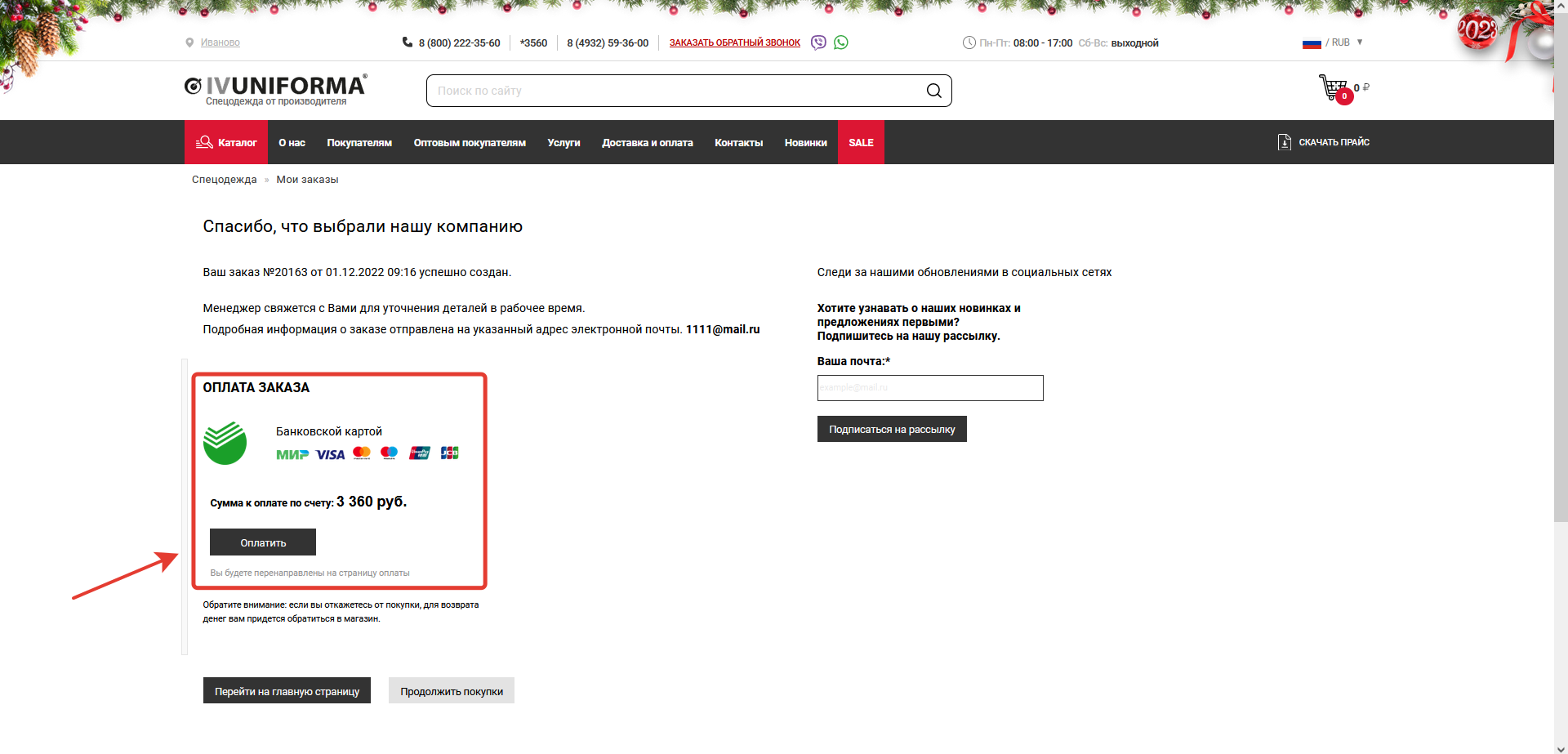Click the page vertical scrollbar
1568x754 pixels.
click(1561, 327)
